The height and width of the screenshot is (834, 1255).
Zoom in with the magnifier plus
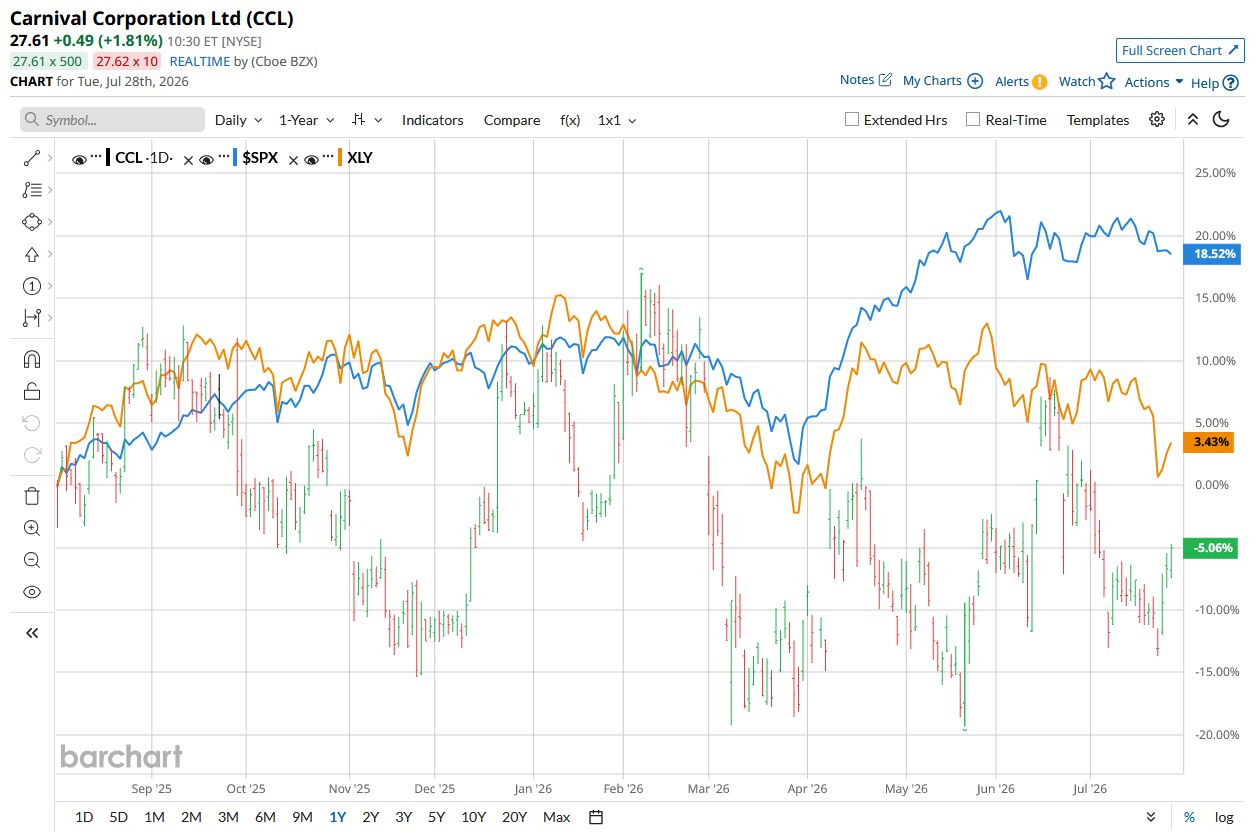tap(31, 528)
